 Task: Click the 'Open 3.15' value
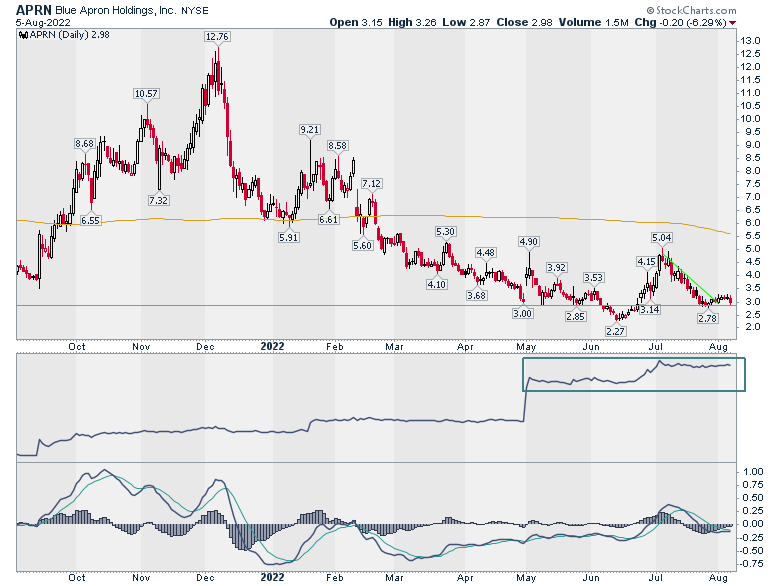(x=356, y=22)
